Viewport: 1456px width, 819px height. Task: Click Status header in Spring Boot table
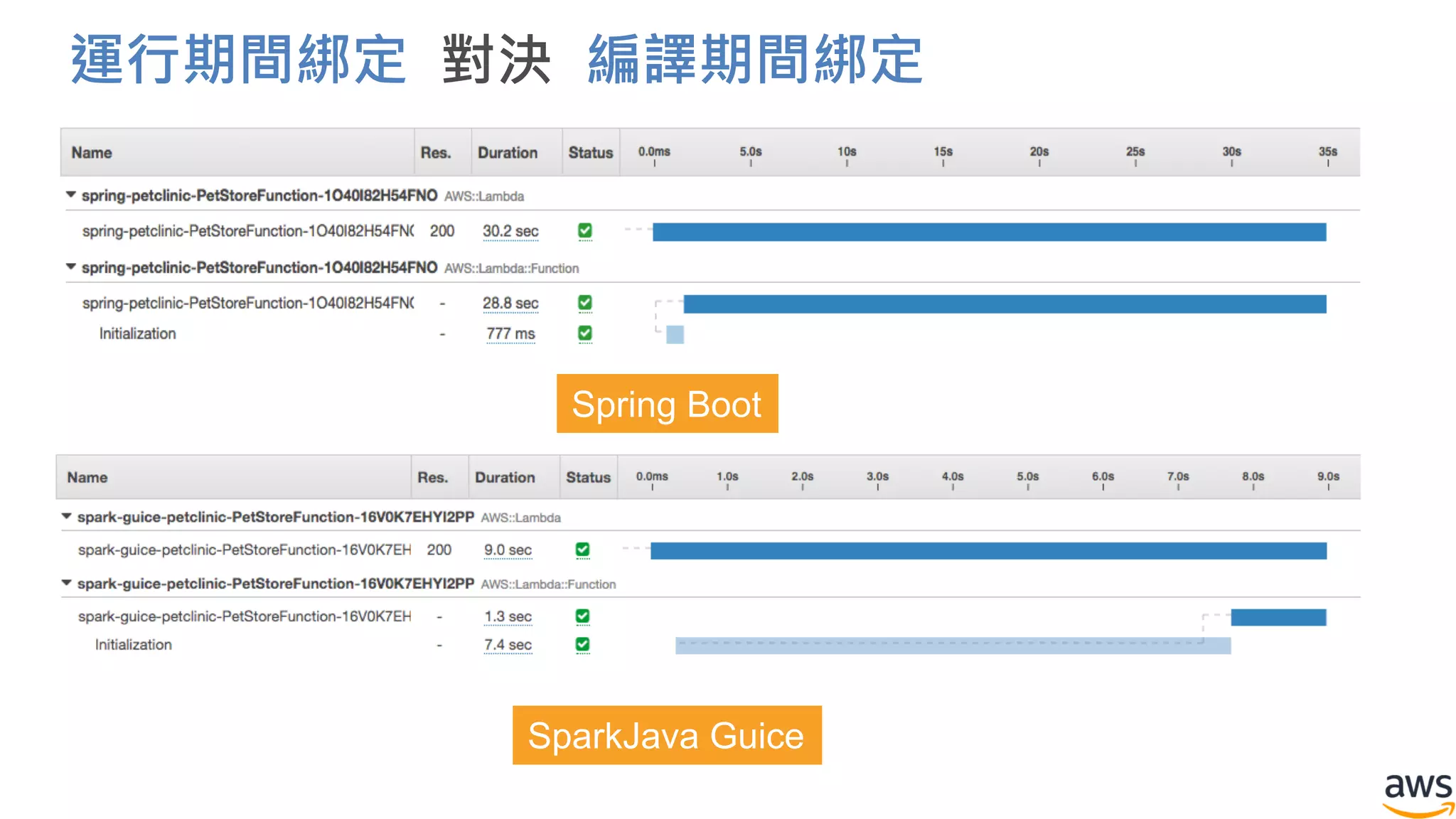tap(590, 153)
